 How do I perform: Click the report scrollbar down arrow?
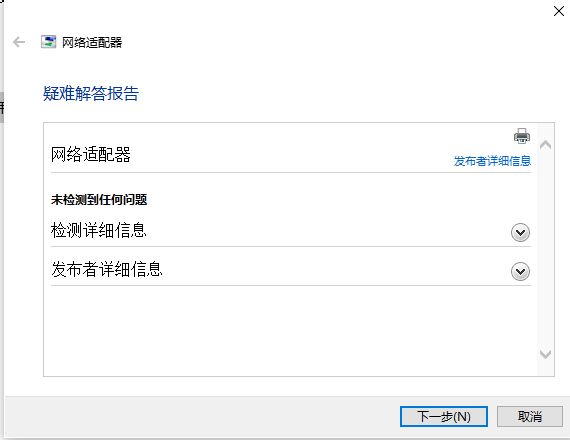[545, 354]
